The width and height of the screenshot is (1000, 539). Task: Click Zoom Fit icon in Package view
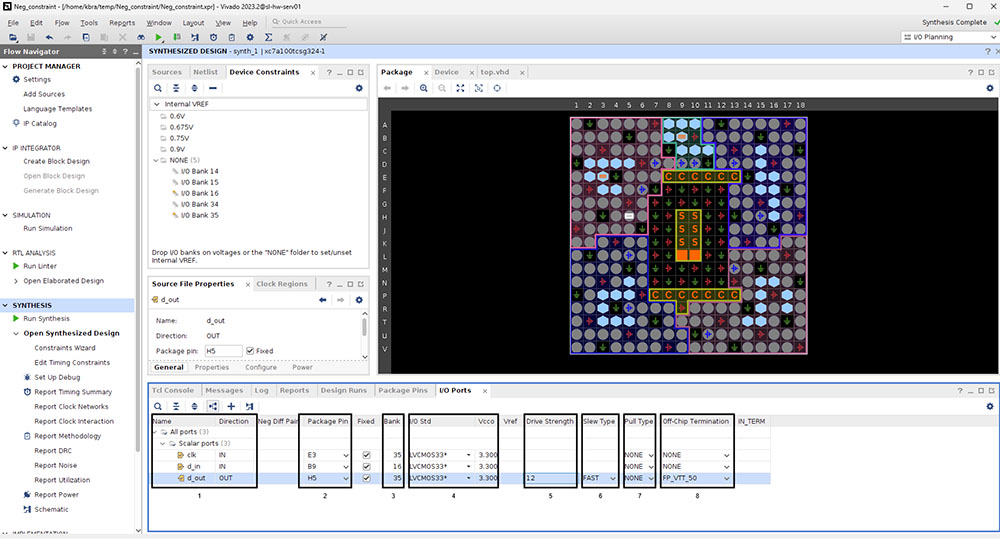460,88
